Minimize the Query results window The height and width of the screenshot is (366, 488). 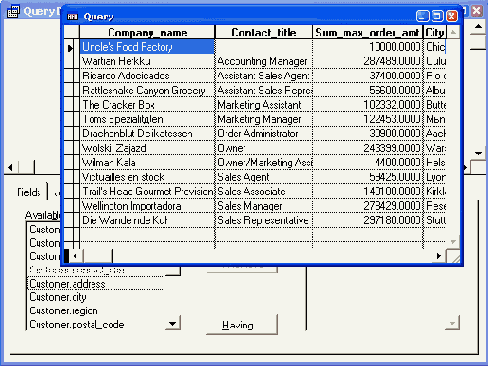click(x=423, y=16)
